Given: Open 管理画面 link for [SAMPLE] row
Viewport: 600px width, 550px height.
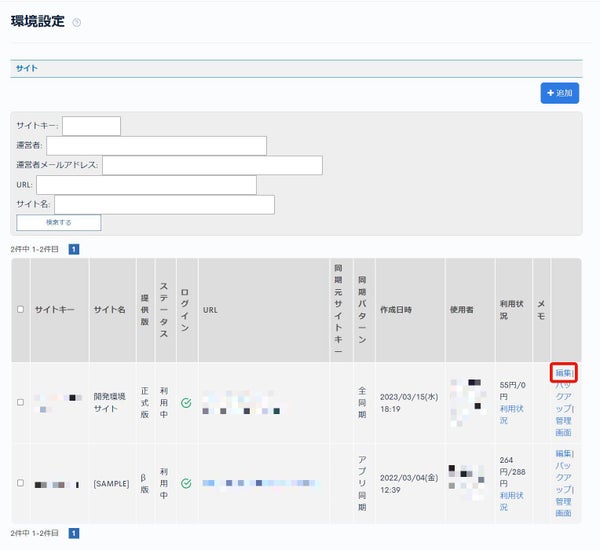Looking at the screenshot, I should click(x=563, y=508).
